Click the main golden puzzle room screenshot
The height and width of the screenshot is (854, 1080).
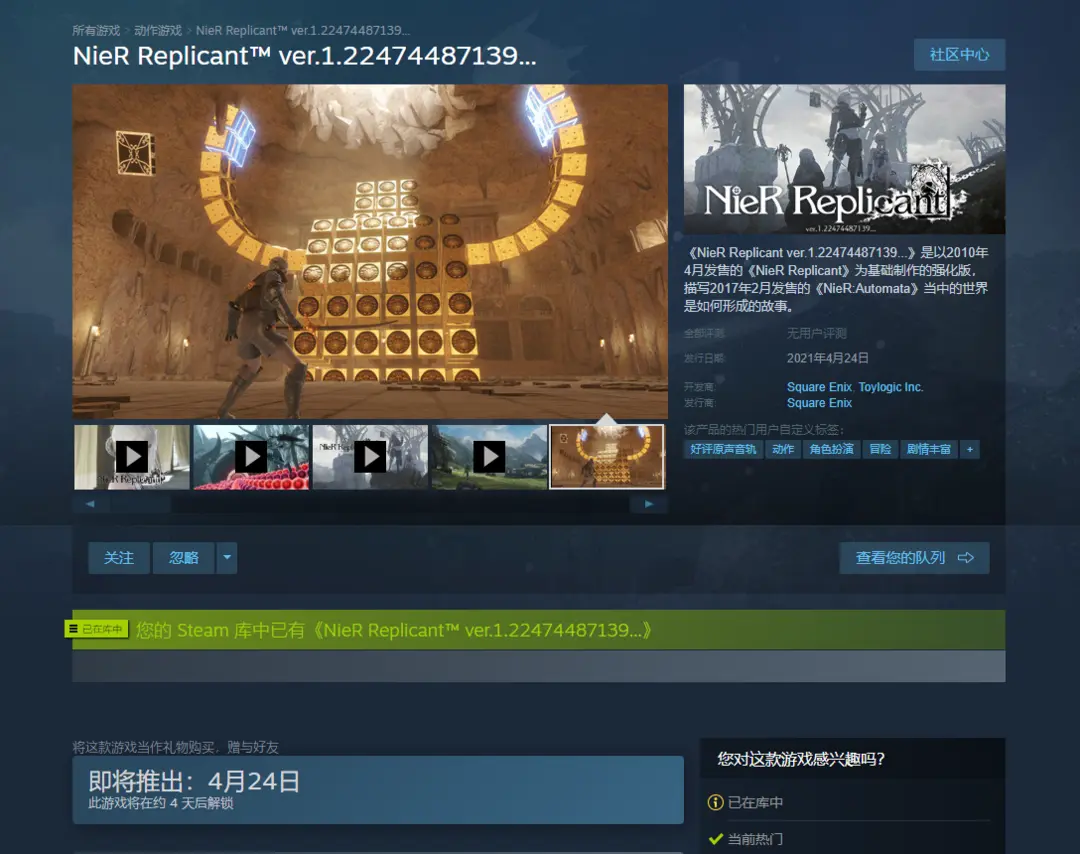click(x=370, y=251)
